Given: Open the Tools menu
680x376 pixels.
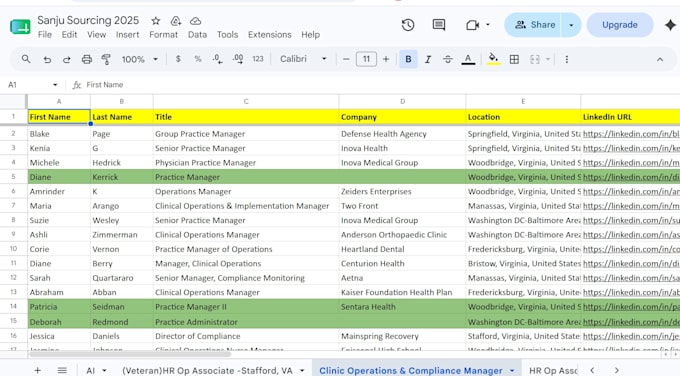Looking at the screenshot, I should click(x=227, y=35).
